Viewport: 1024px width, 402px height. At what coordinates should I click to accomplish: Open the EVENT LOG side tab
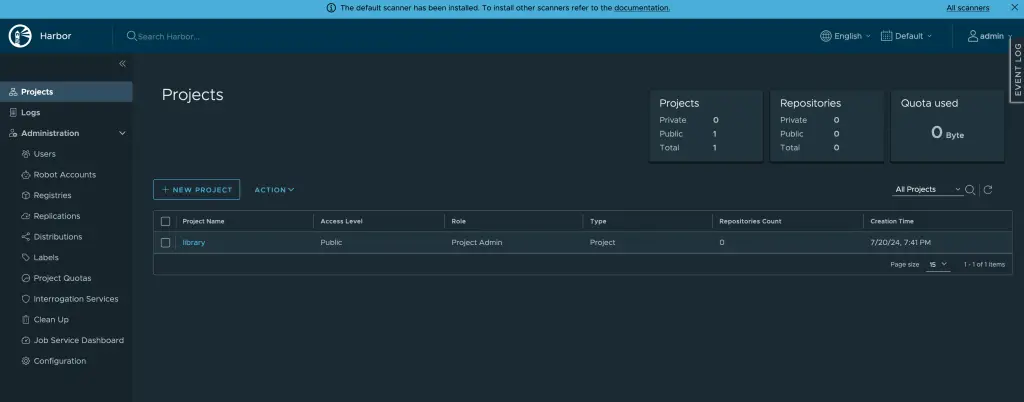1017,70
